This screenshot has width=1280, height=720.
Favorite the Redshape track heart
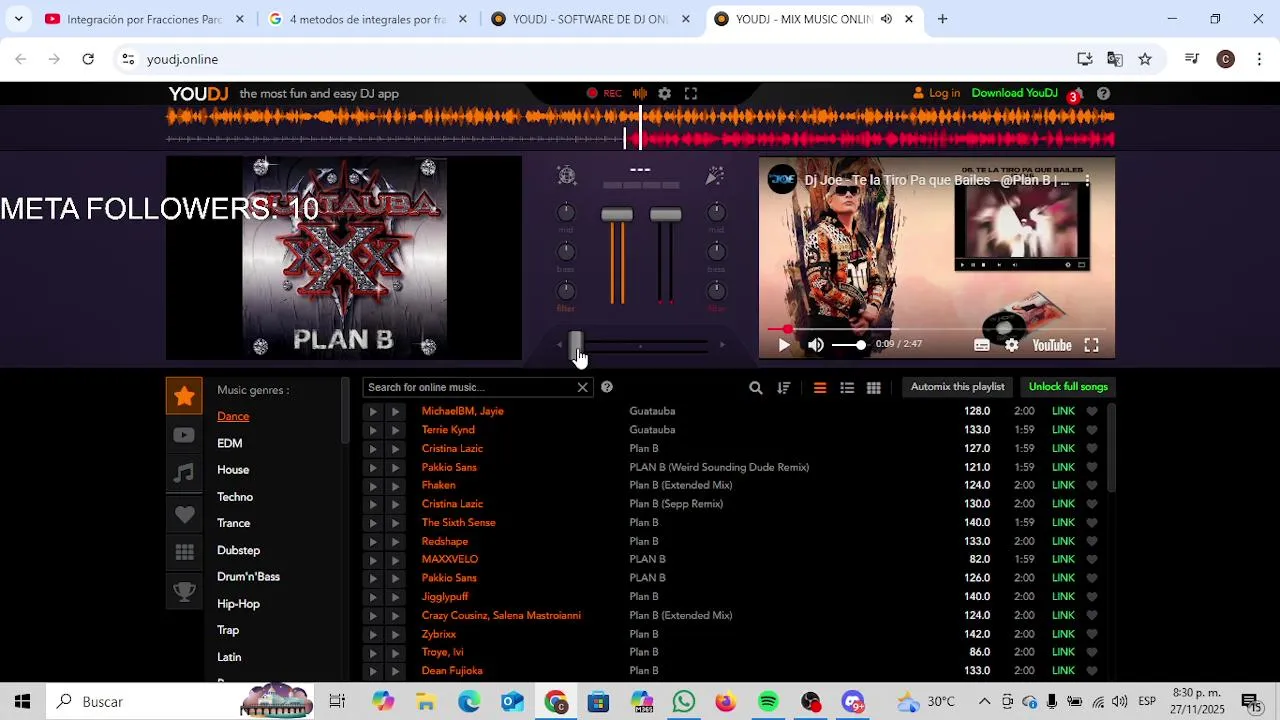[x=1092, y=541]
